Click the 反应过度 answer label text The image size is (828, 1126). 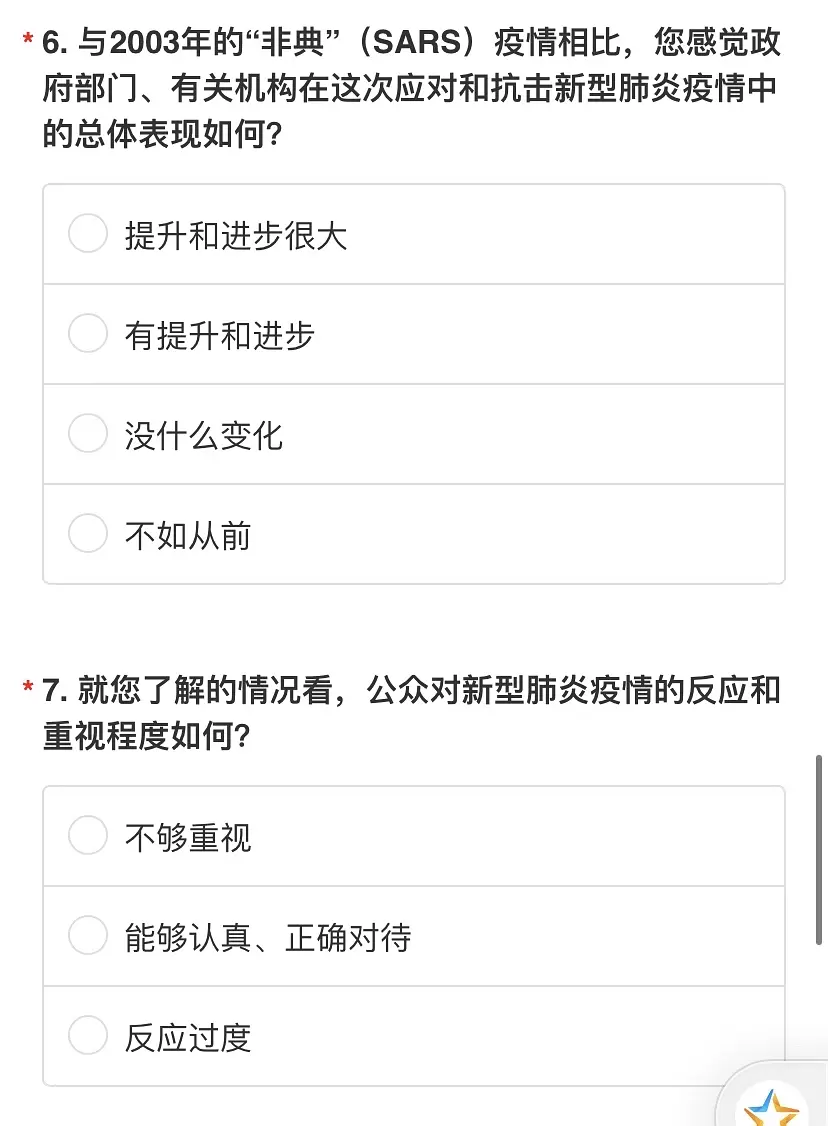(188, 1037)
